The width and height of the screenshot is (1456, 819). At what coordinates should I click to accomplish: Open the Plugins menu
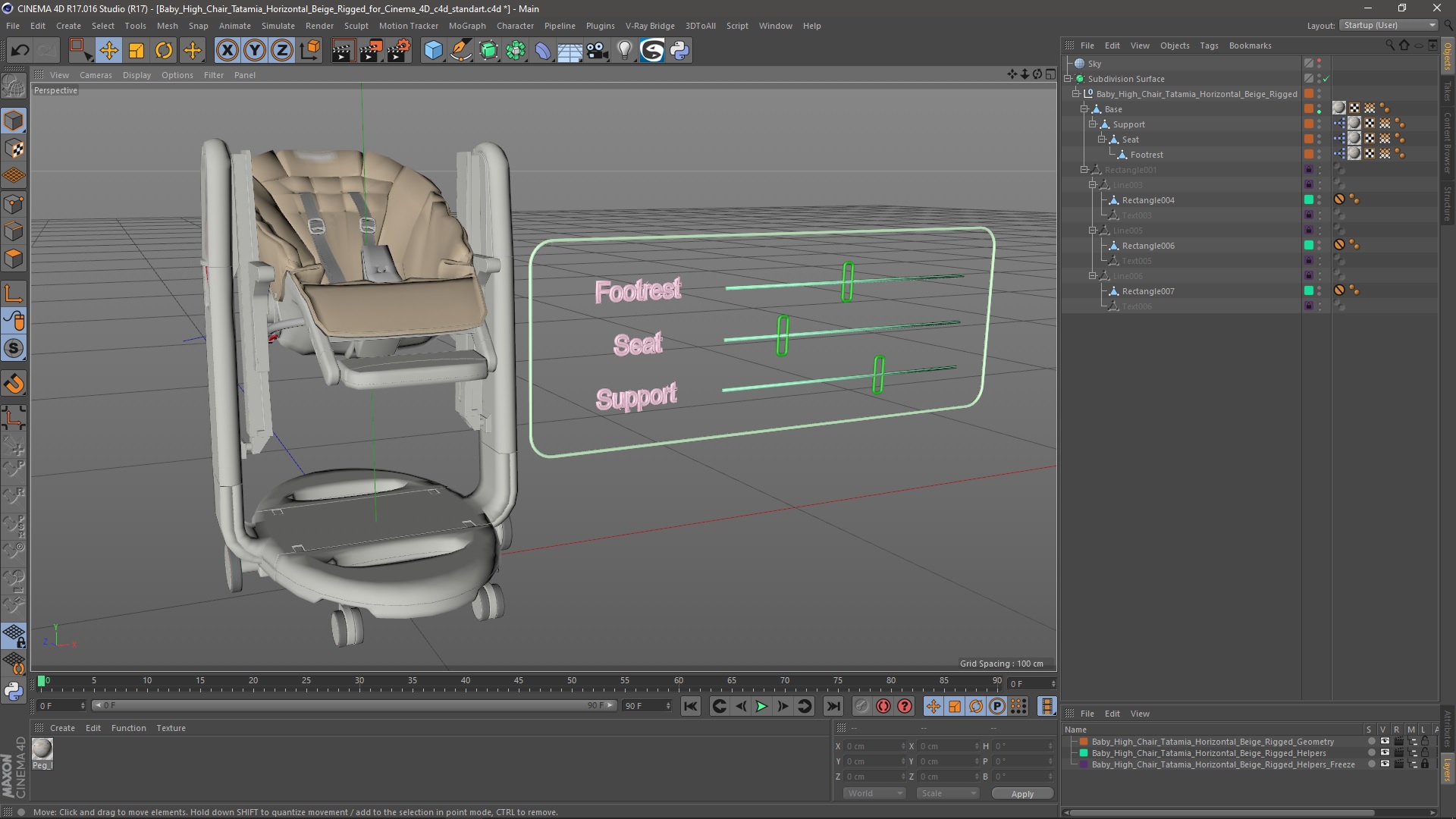(x=600, y=26)
